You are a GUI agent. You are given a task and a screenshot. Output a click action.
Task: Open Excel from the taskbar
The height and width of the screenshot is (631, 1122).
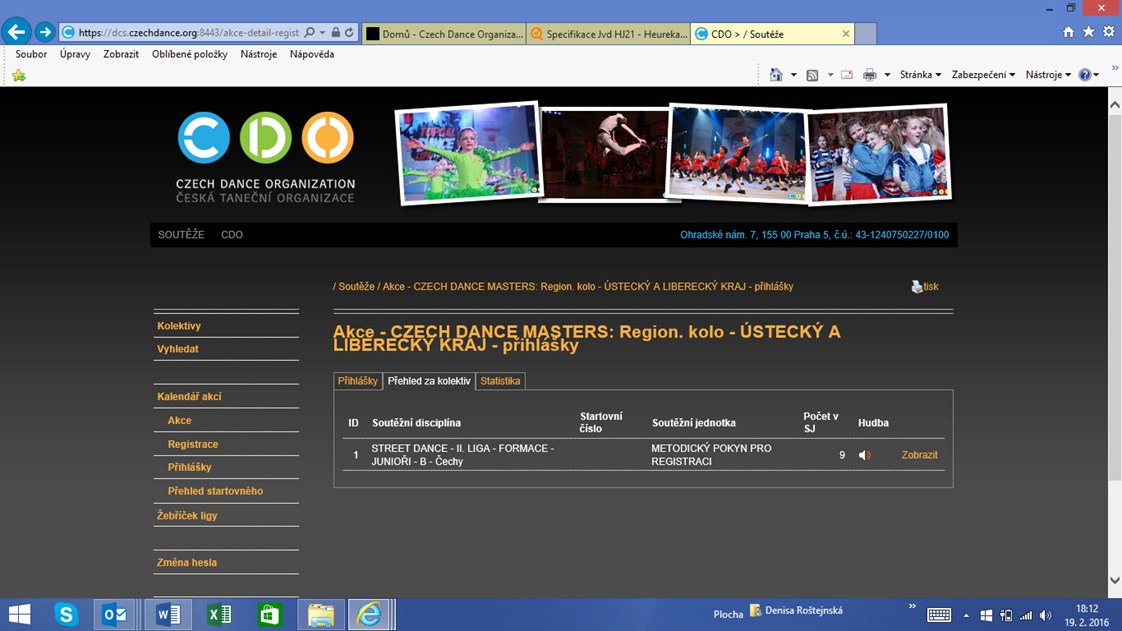point(219,615)
